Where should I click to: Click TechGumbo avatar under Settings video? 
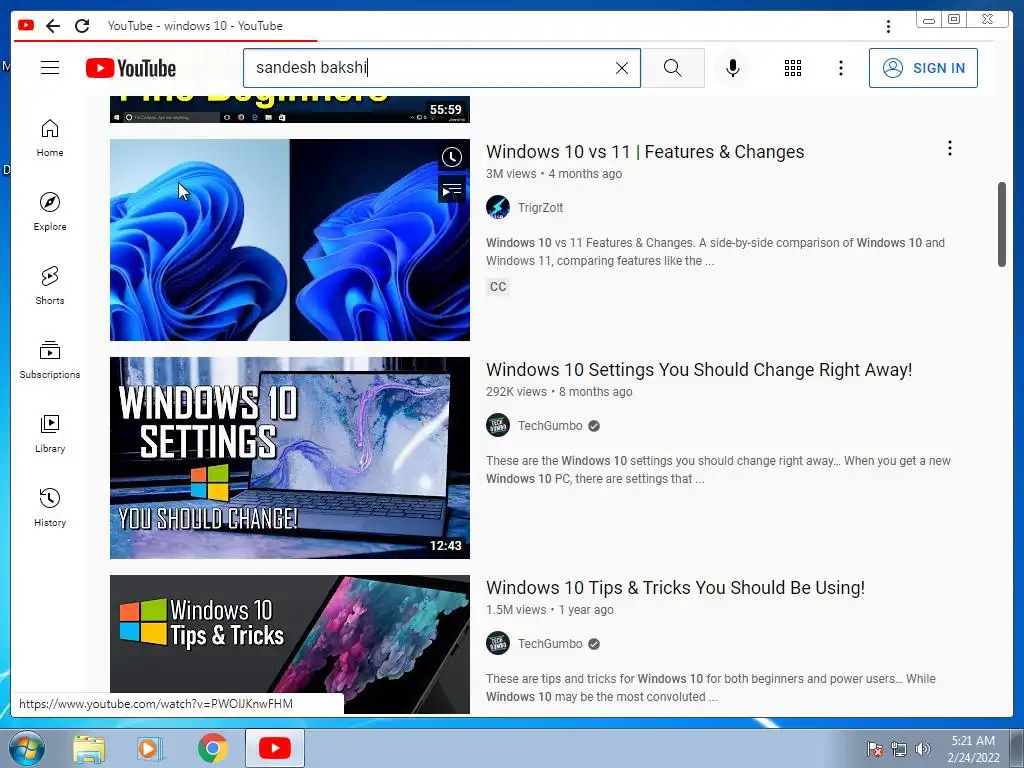coord(498,426)
